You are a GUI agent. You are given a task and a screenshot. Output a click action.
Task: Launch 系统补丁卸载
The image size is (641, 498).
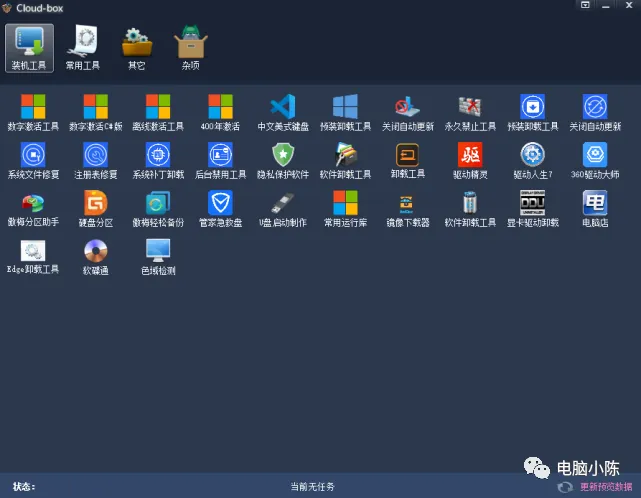point(158,161)
